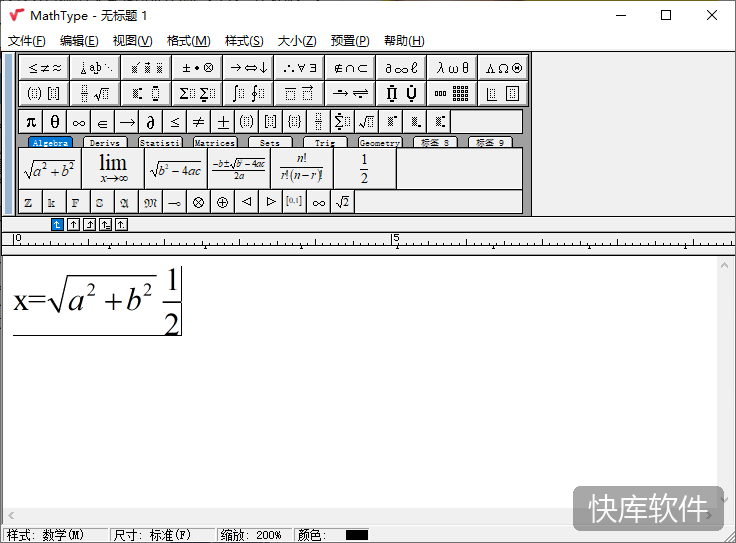Screen dimensions: 736x543
Task: Insert the plus-minus sign from small bar
Action: [222, 122]
